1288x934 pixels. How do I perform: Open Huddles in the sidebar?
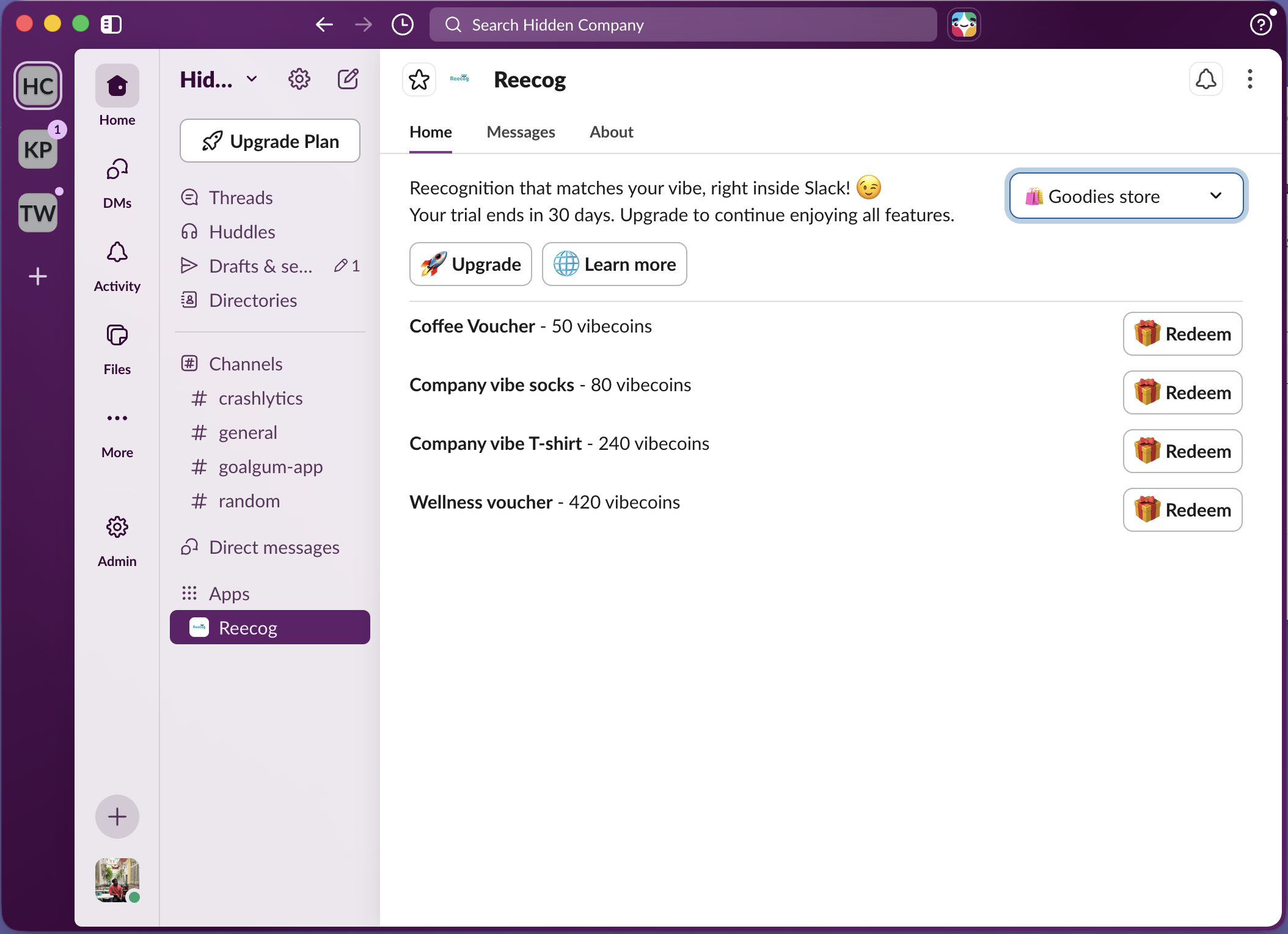pyautogui.click(x=270, y=232)
